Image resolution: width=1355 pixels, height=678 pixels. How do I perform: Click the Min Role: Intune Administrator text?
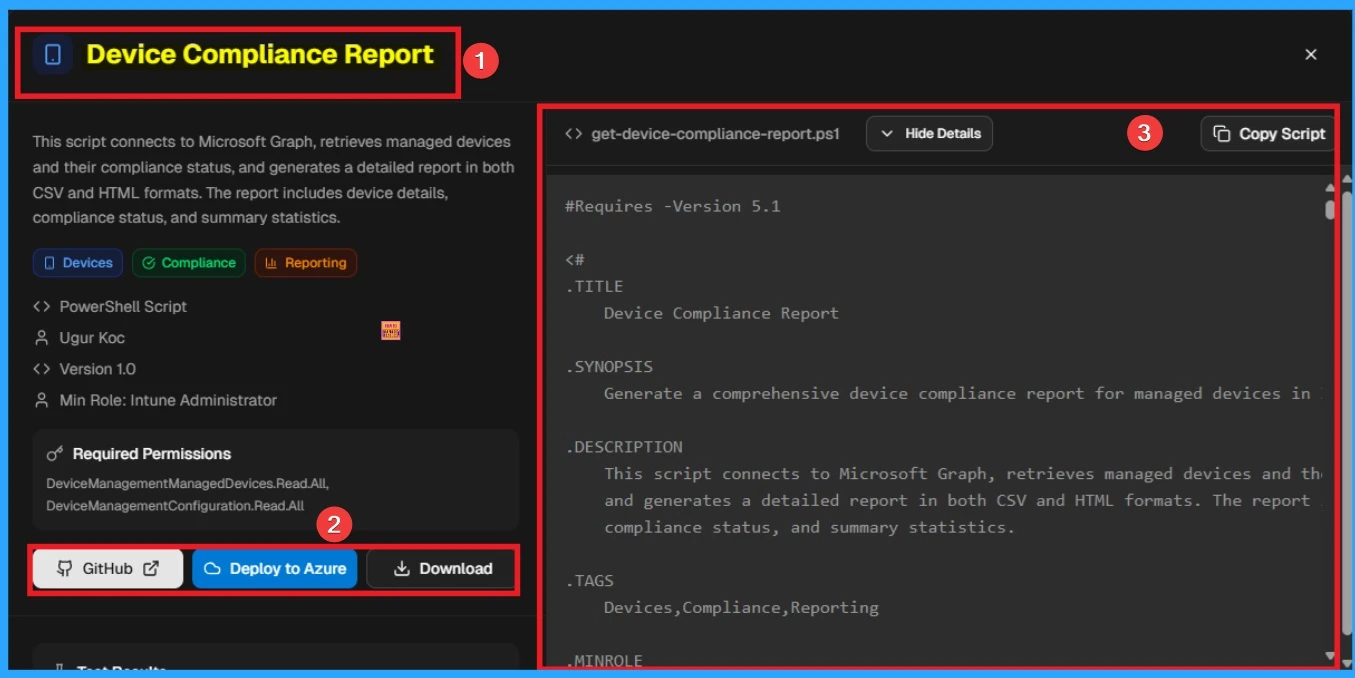coord(168,400)
